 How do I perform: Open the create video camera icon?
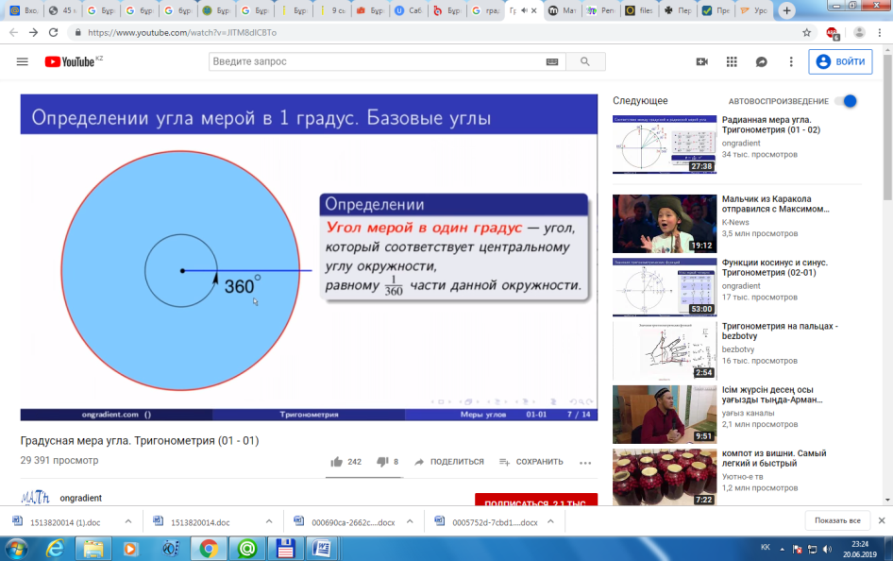[x=702, y=62]
